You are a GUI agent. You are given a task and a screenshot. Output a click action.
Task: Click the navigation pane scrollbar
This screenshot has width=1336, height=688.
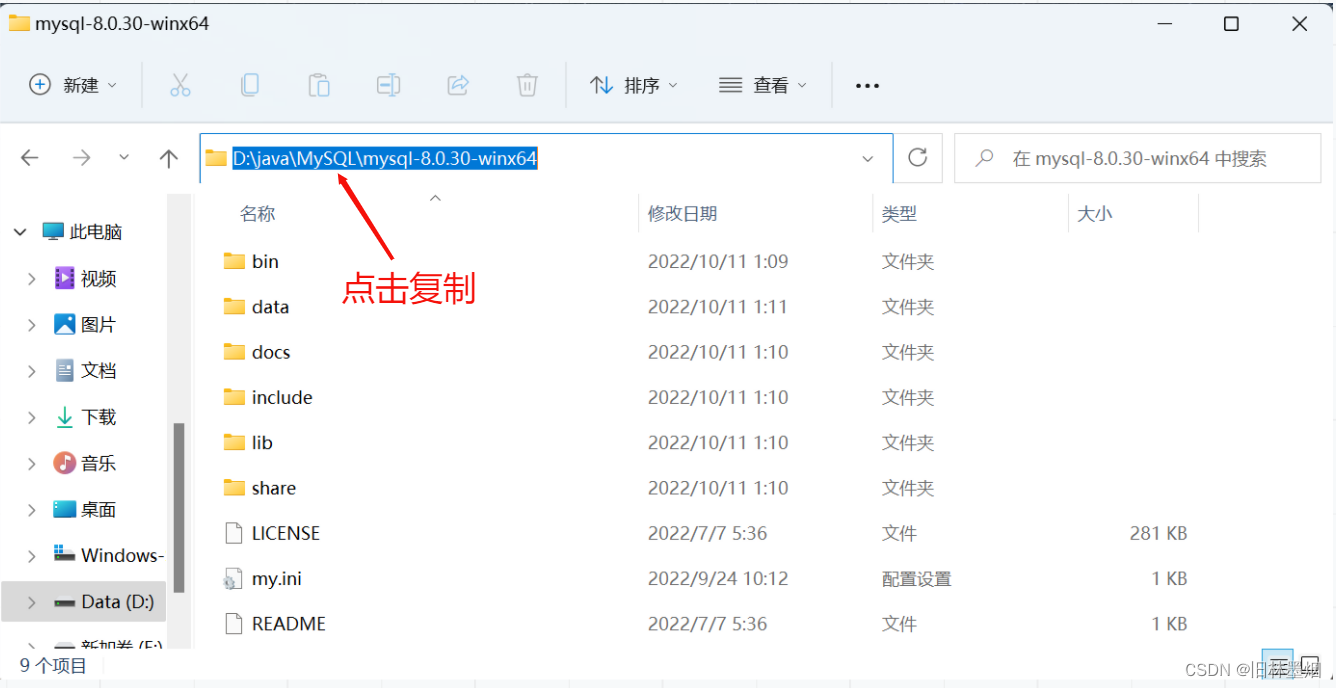click(x=179, y=506)
